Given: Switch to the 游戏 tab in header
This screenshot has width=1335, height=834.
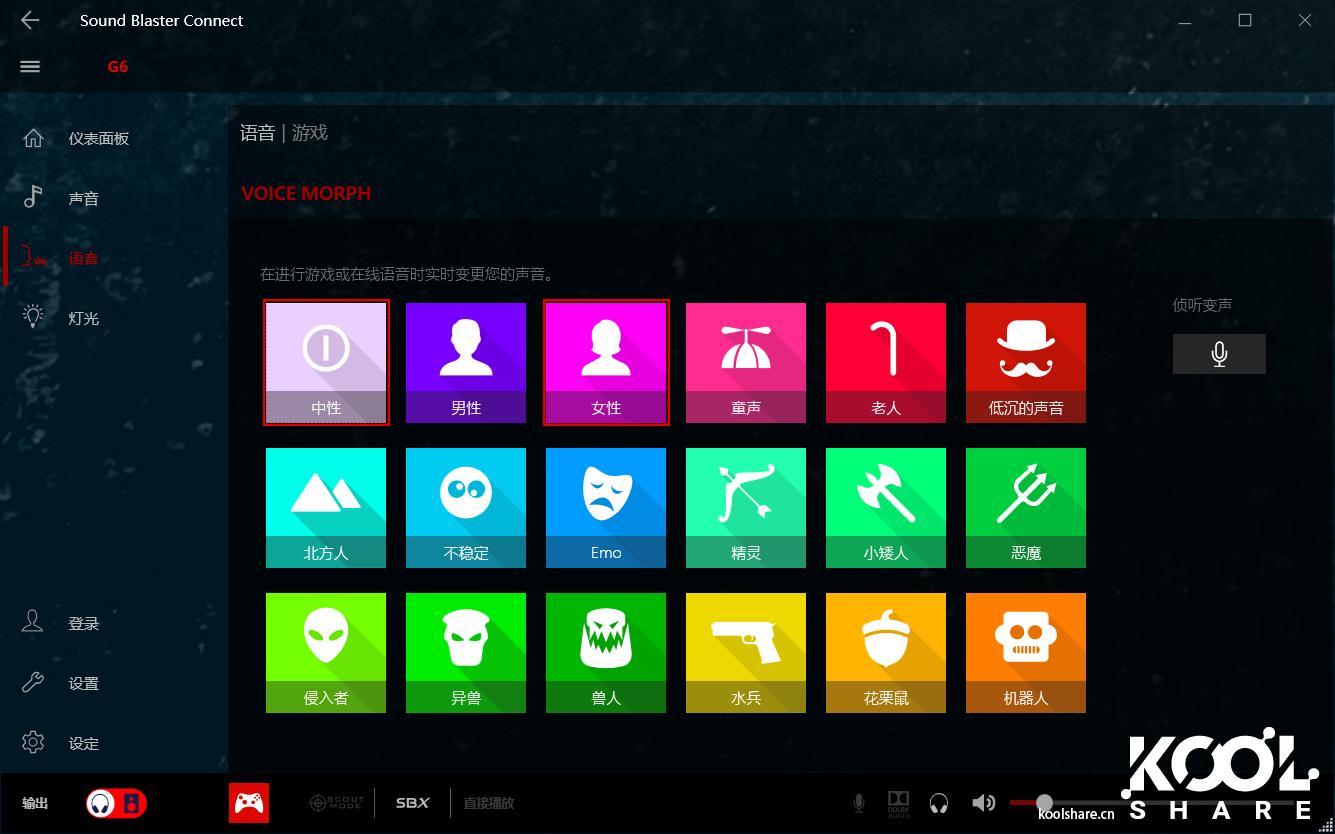Looking at the screenshot, I should coord(310,133).
